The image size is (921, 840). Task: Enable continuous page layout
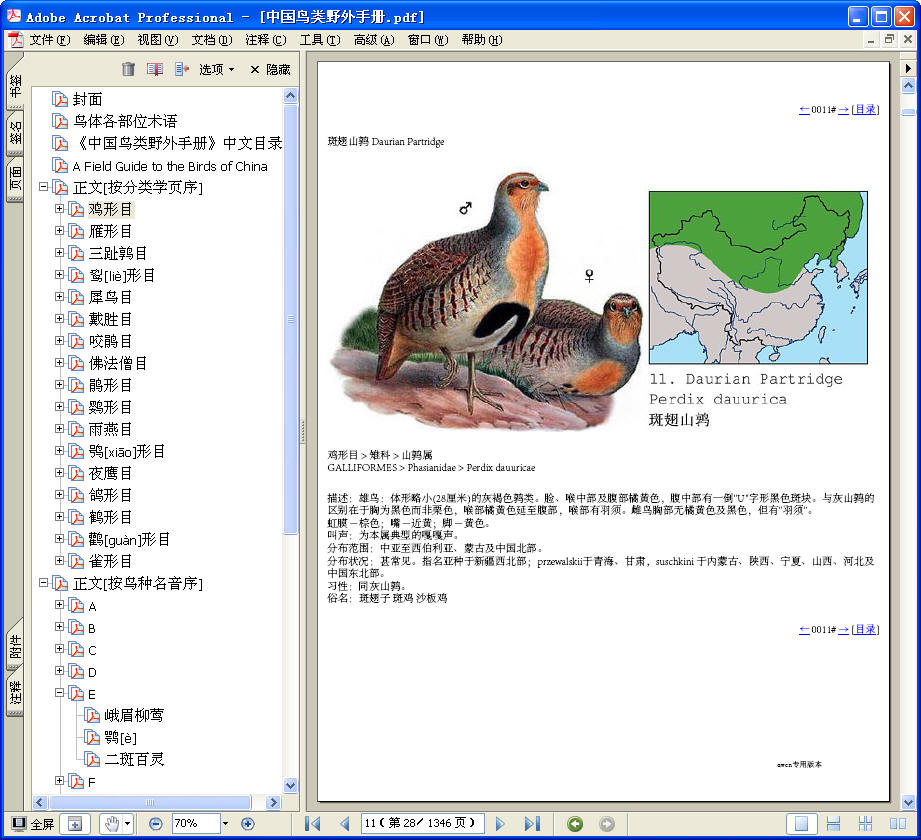[833, 824]
